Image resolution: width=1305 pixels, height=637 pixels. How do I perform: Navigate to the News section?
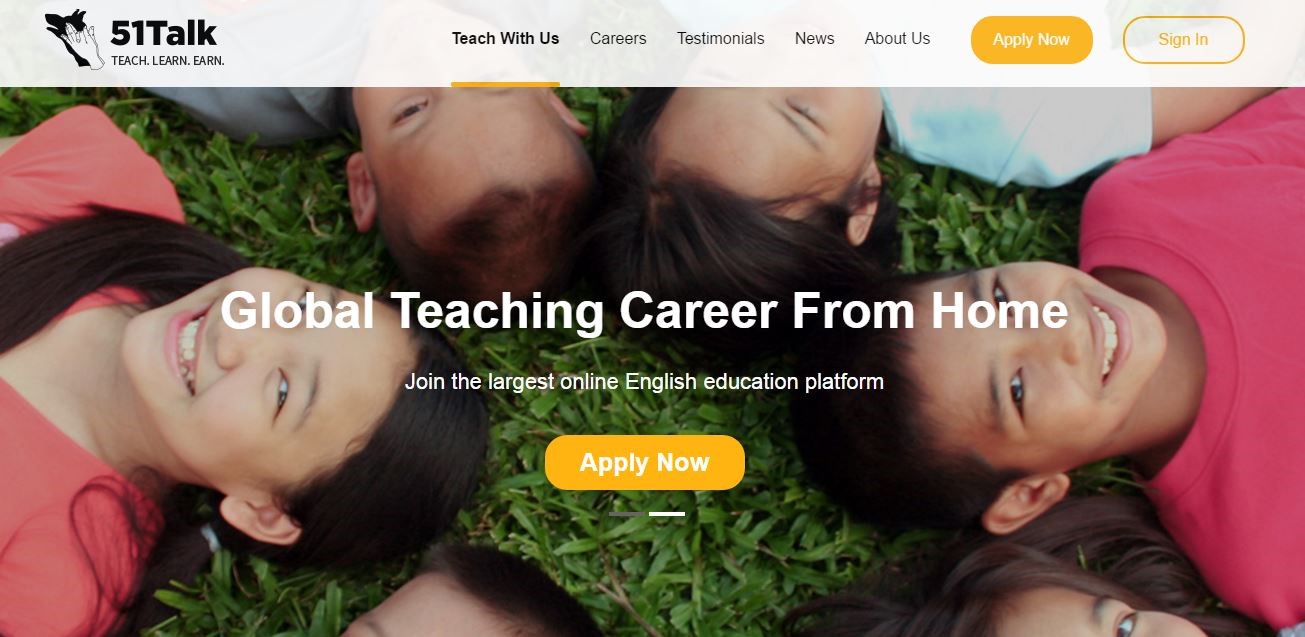[x=814, y=39]
